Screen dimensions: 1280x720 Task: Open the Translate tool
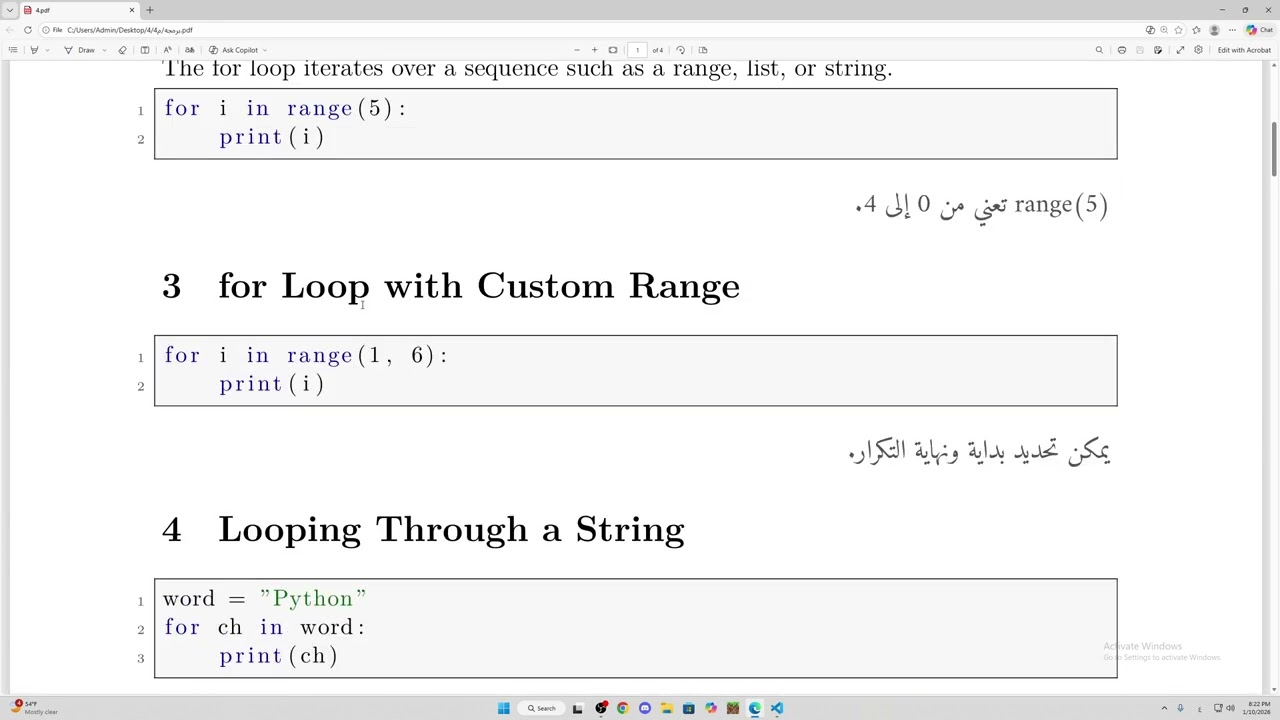189,50
